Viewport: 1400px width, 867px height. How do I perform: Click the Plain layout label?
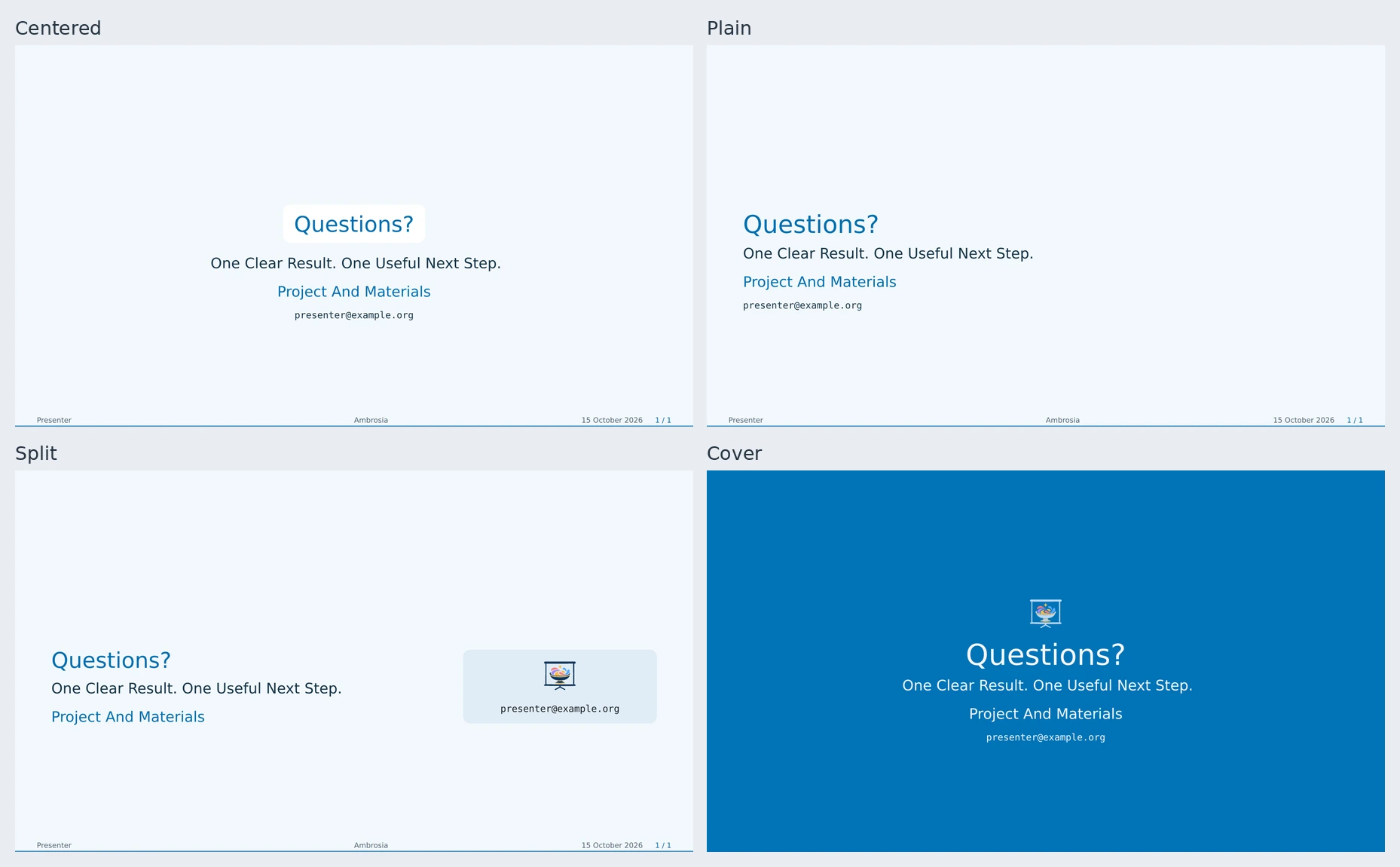click(729, 28)
